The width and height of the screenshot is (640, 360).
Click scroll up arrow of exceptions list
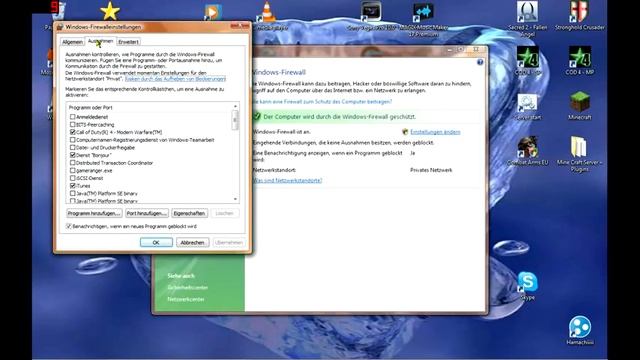tap(235, 107)
